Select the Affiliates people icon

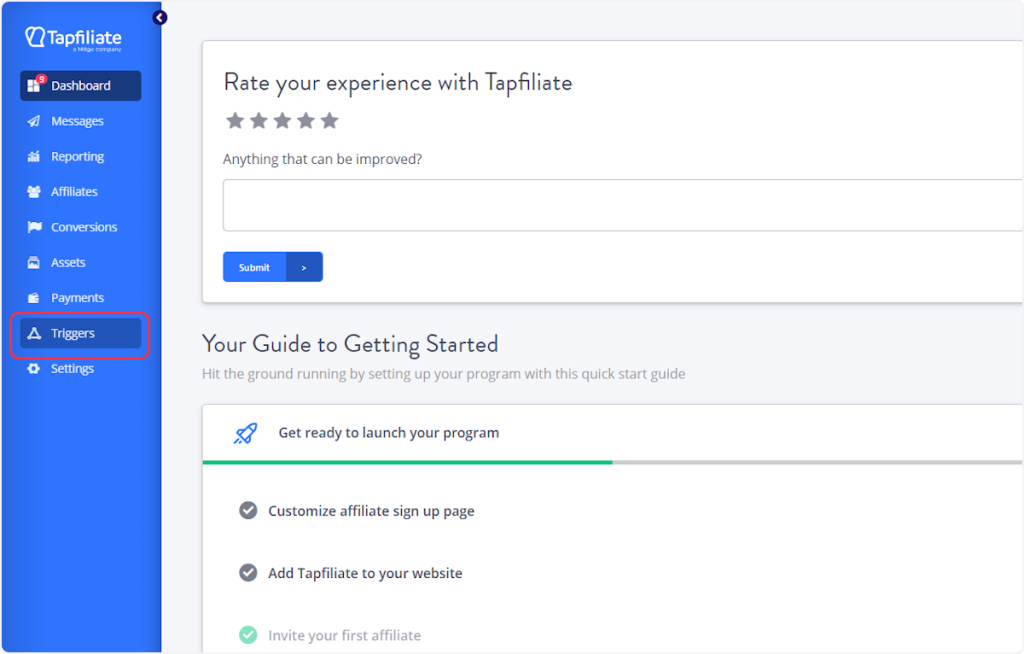coord(34,192)
